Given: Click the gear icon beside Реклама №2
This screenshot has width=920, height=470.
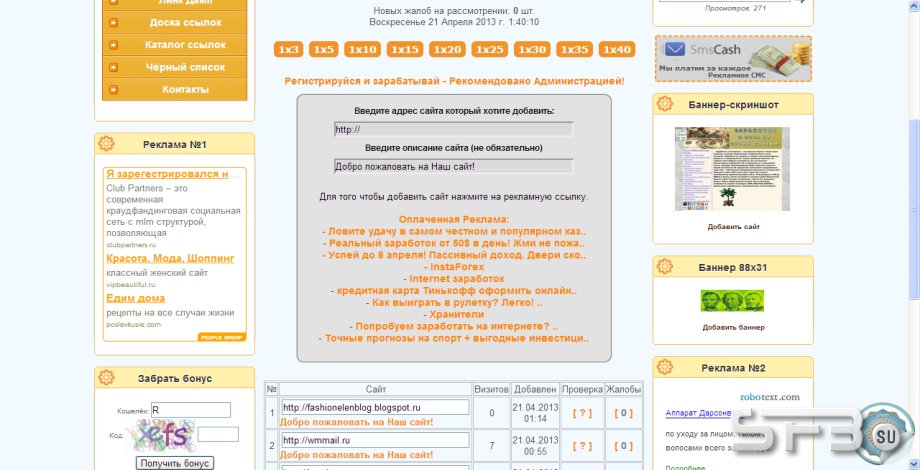Looking at the screenshot, I should 665,367.
